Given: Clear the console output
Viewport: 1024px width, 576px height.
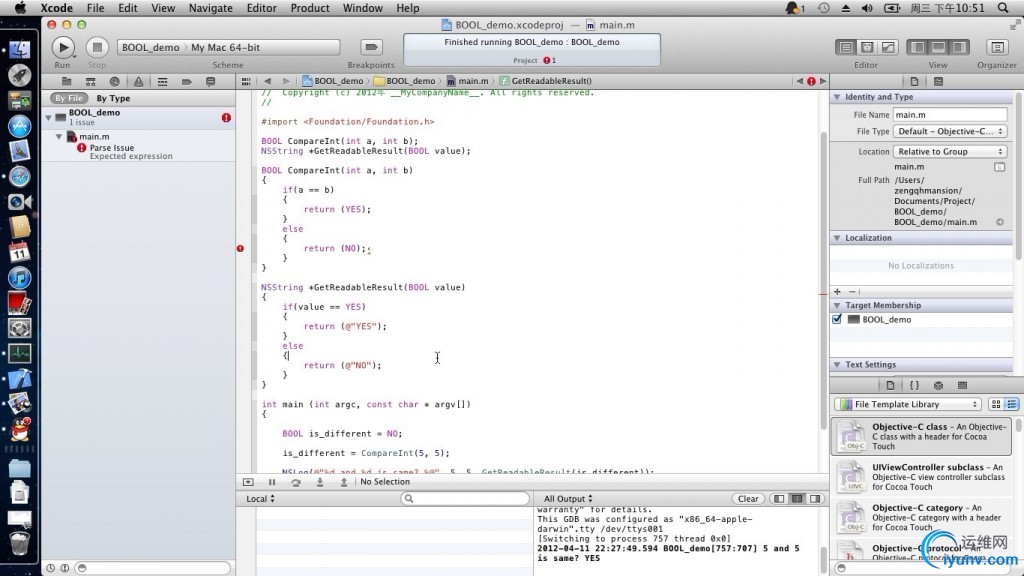Looking at the screenshot, I should click(748, 498).
